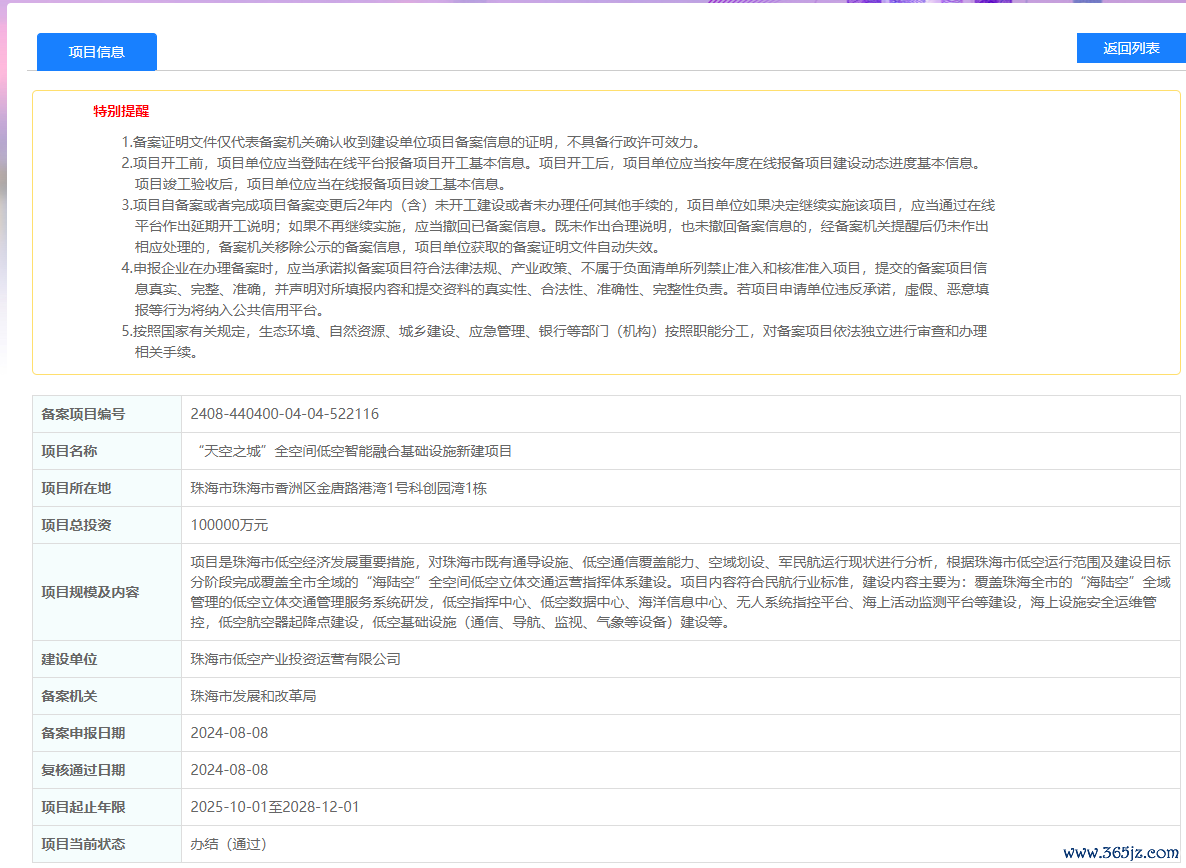Select the "天空之城" project name text
Image resolution: width=1186 pixels, height=868 pixels.
tap(351, 451)
